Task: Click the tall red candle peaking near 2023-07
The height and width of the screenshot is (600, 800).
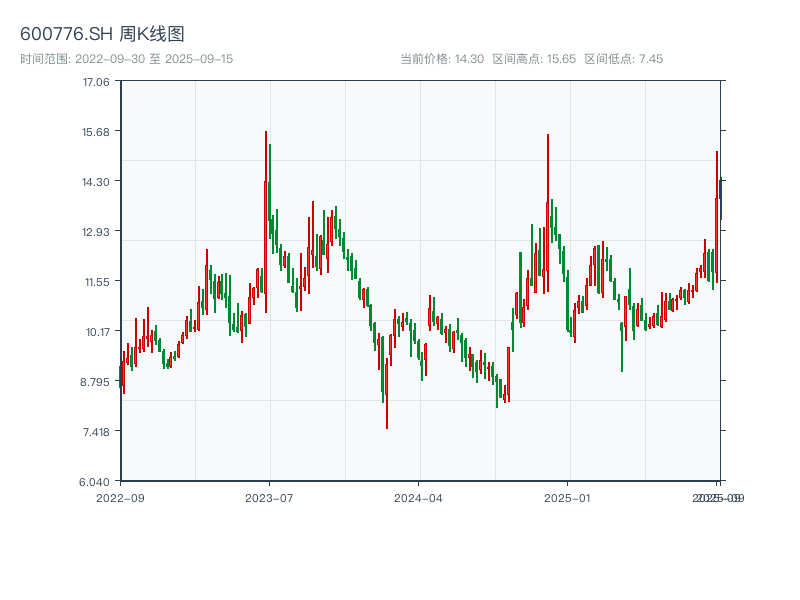Action: click(266, 222)
